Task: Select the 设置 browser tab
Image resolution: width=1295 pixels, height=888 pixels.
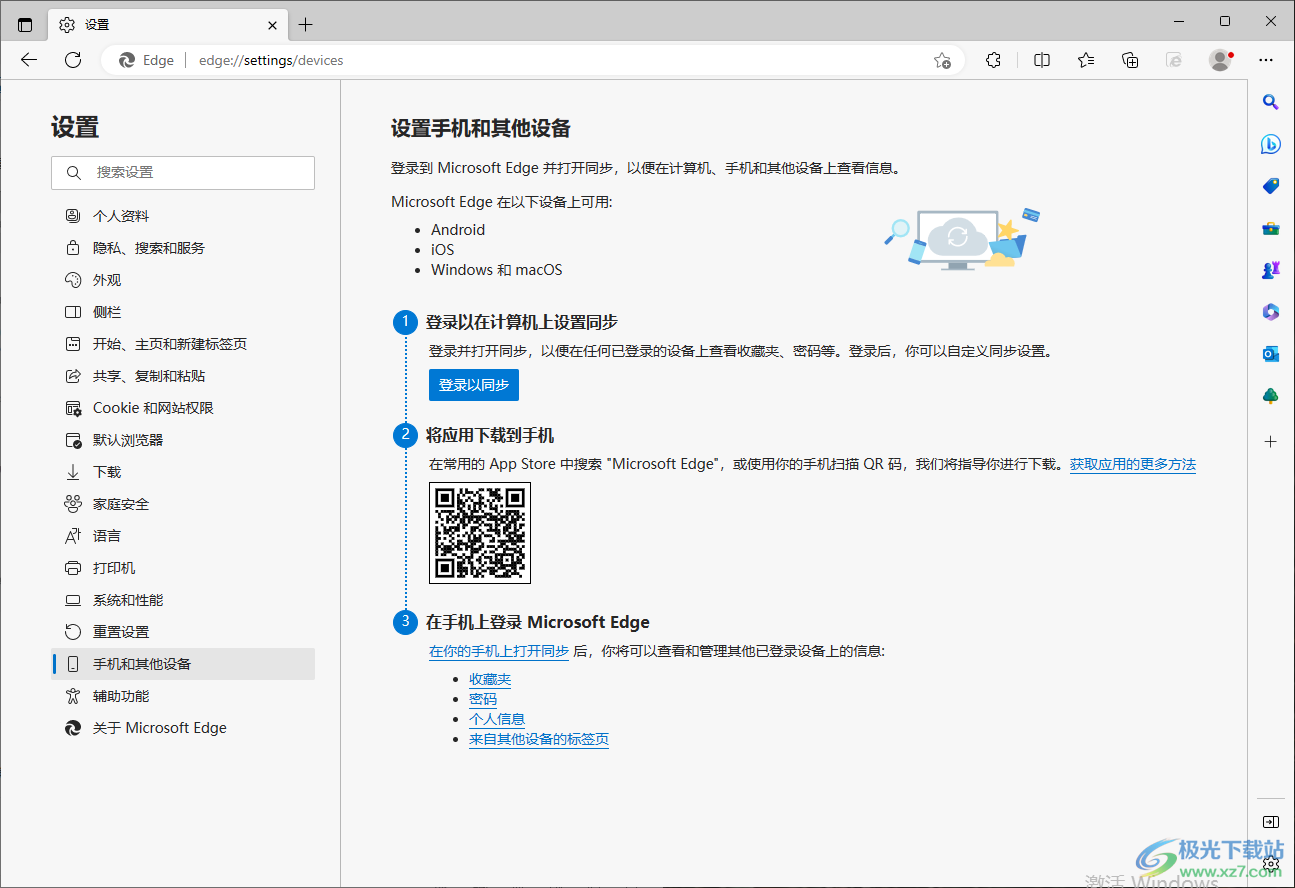Action: coord(168,25)
